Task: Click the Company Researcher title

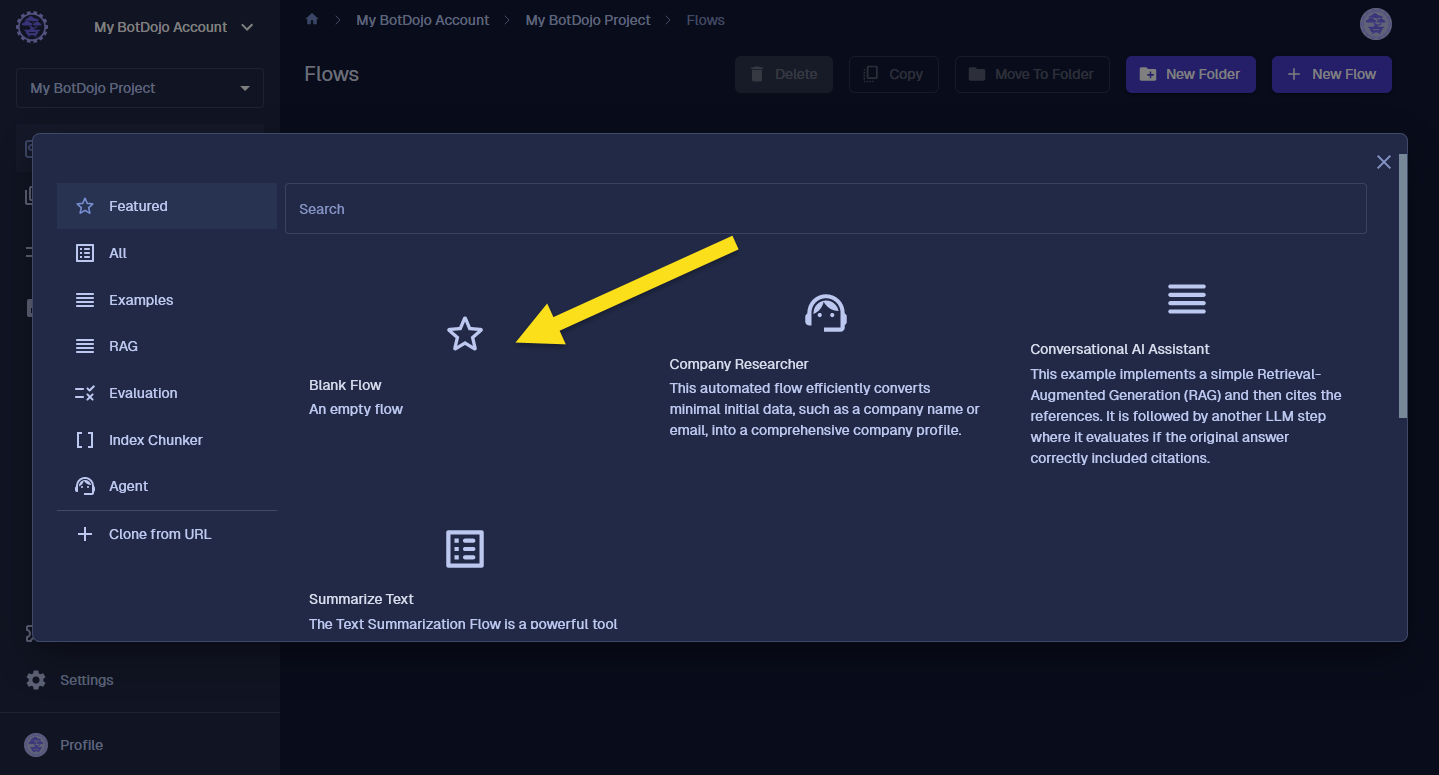Action: pos(739,364)
